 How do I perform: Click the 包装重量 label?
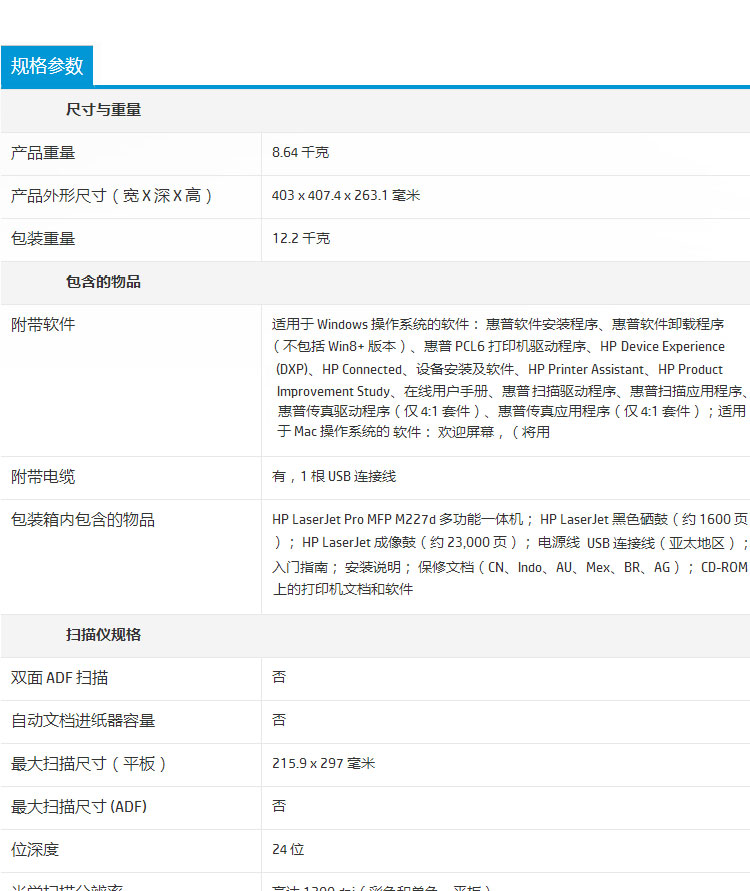[x=43, y=239]
